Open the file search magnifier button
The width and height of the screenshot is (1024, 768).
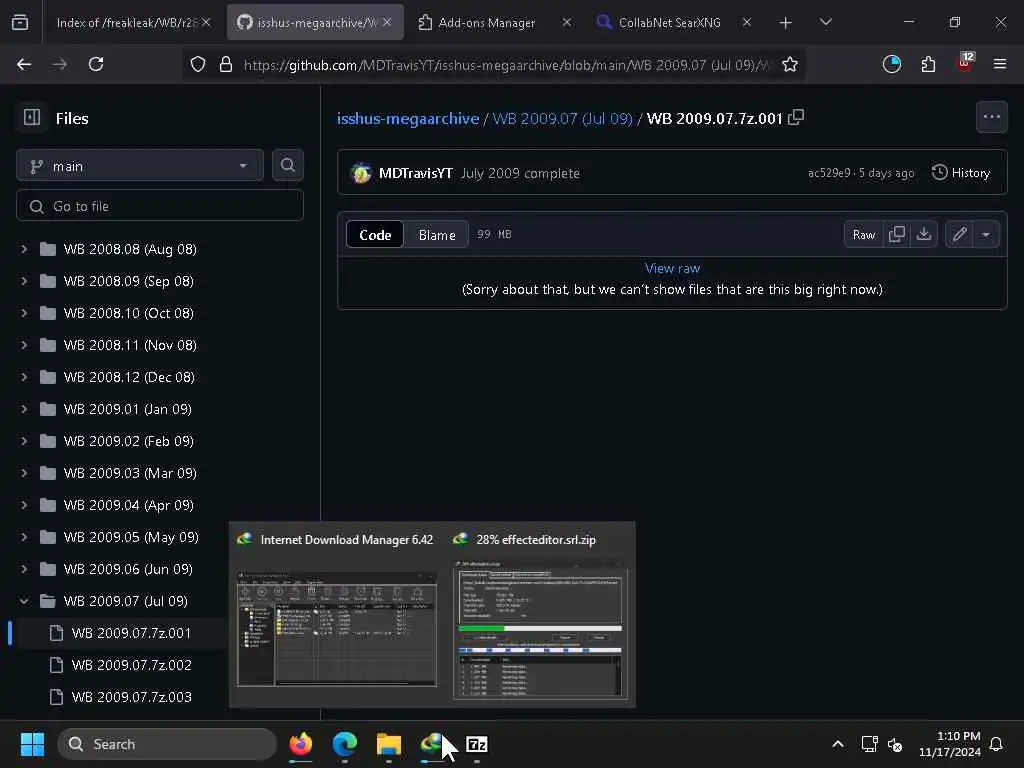[287, 166]
